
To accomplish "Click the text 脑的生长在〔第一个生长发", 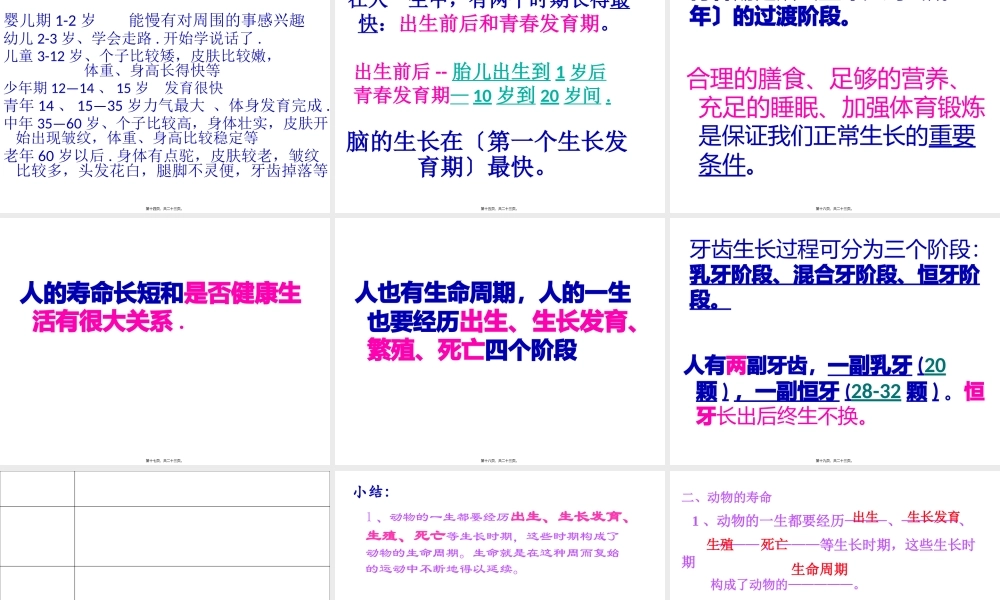I will [487, 142].
